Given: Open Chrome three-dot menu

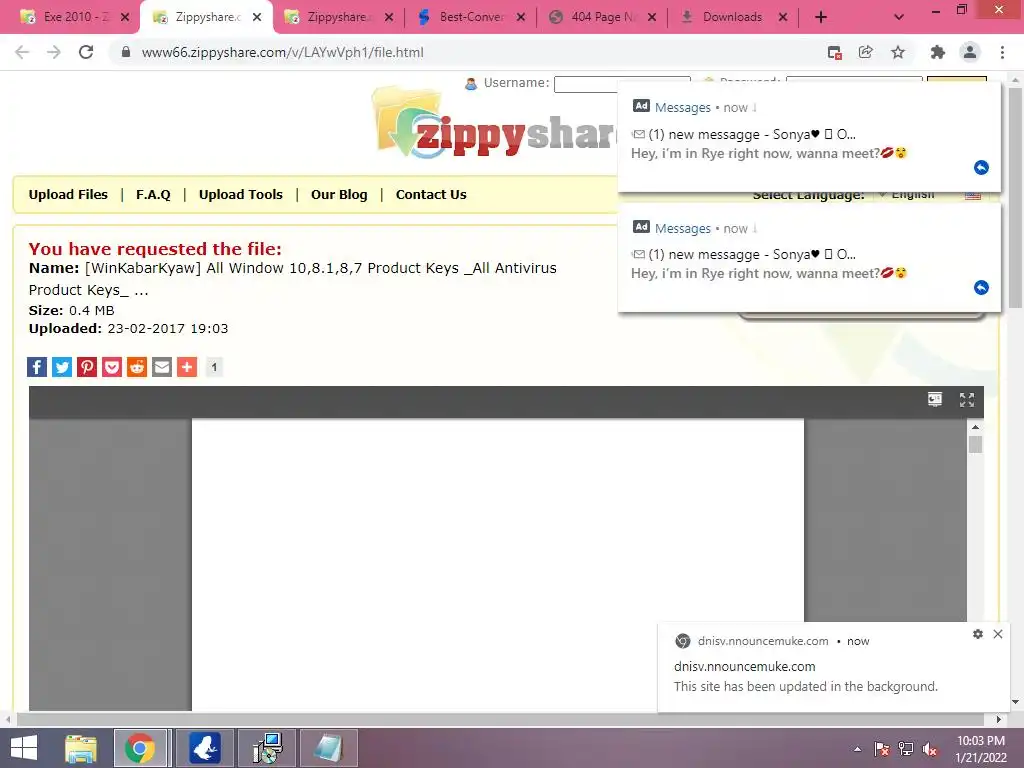Looking at the screenshot, I should click(1002, 52).
